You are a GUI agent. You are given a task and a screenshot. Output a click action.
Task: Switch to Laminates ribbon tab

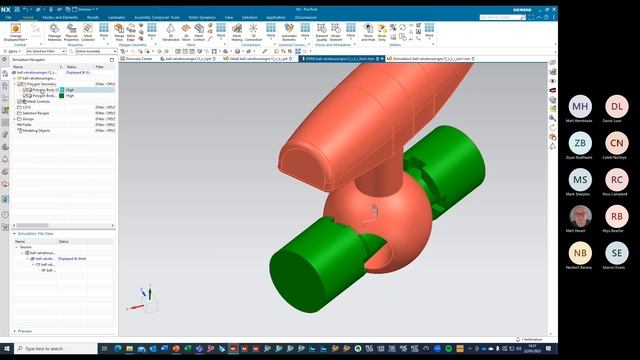(116, 18)
